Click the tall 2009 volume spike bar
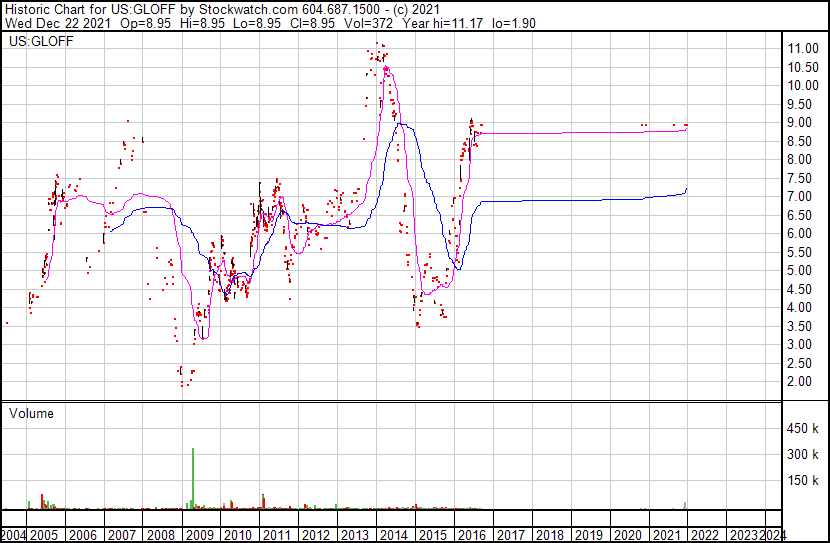 pyautogui.click(x=192, y=478)
